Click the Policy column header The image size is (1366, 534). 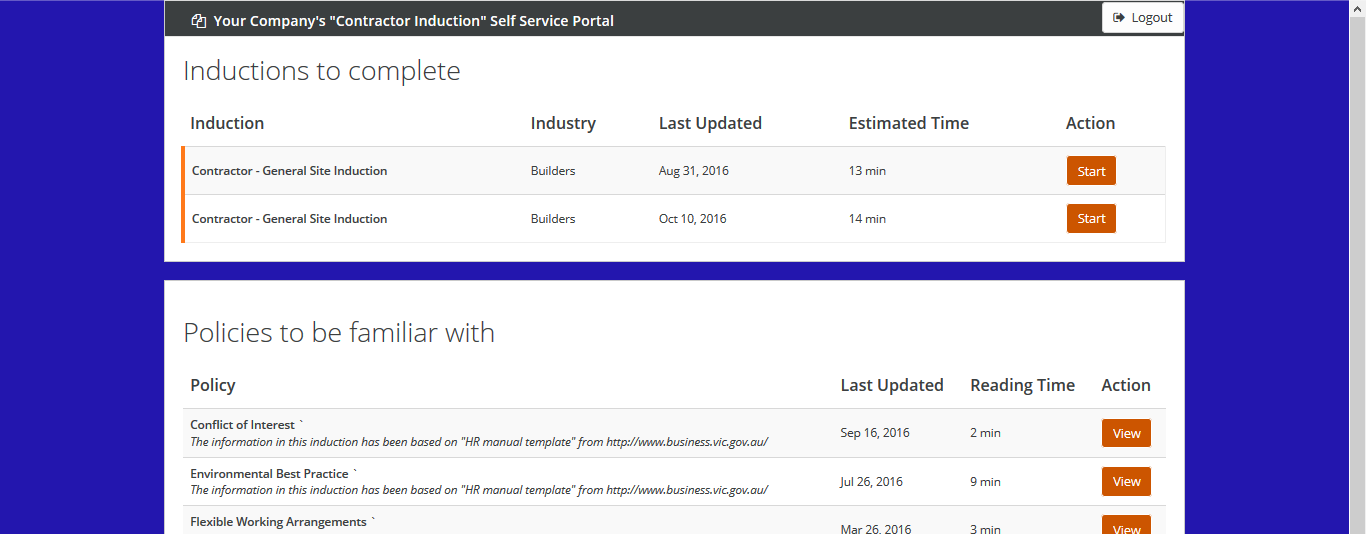coord(213,385)
